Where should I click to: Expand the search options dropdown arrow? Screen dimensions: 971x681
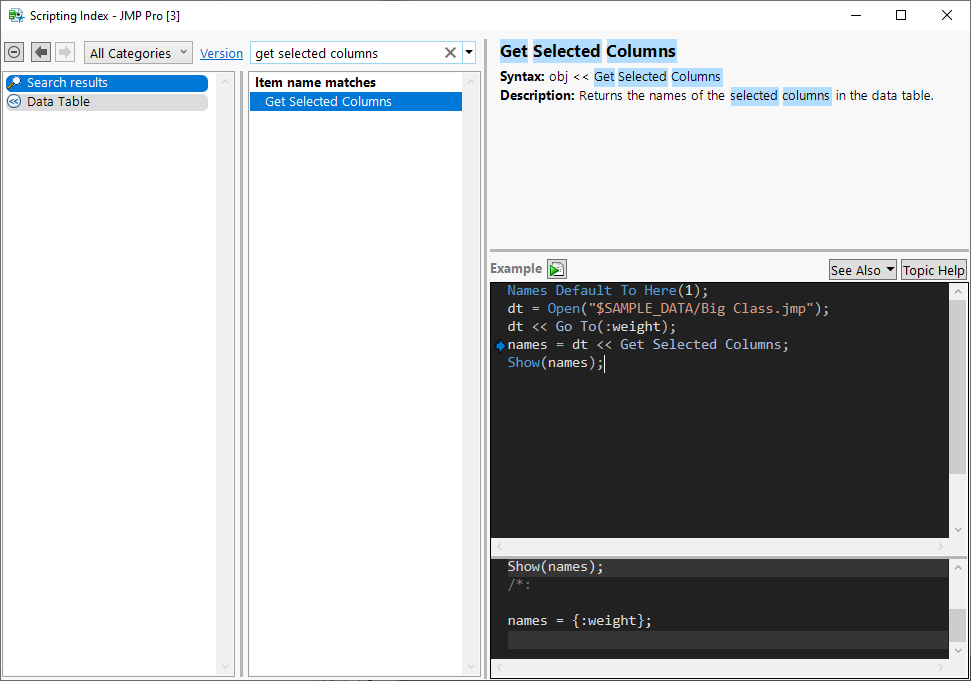pos(469,53)
